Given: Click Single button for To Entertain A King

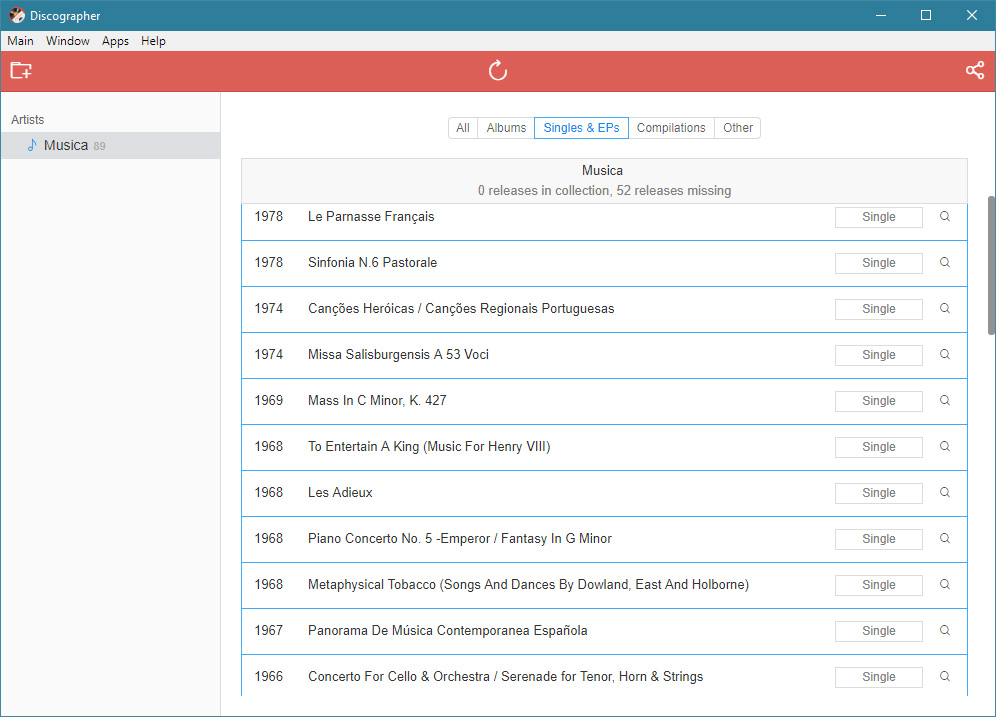Looking at the screenshot, I should (878, 447).
